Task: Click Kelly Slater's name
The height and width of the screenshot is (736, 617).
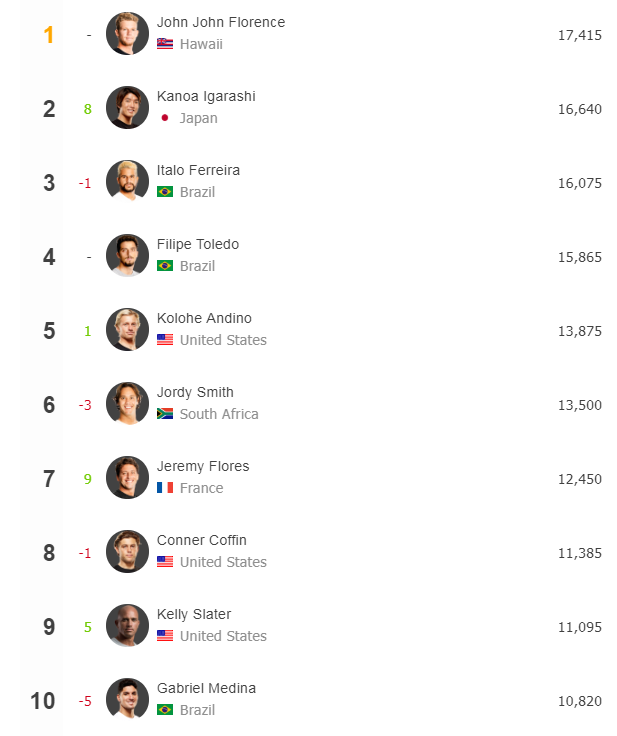Action: pos(194,614)
